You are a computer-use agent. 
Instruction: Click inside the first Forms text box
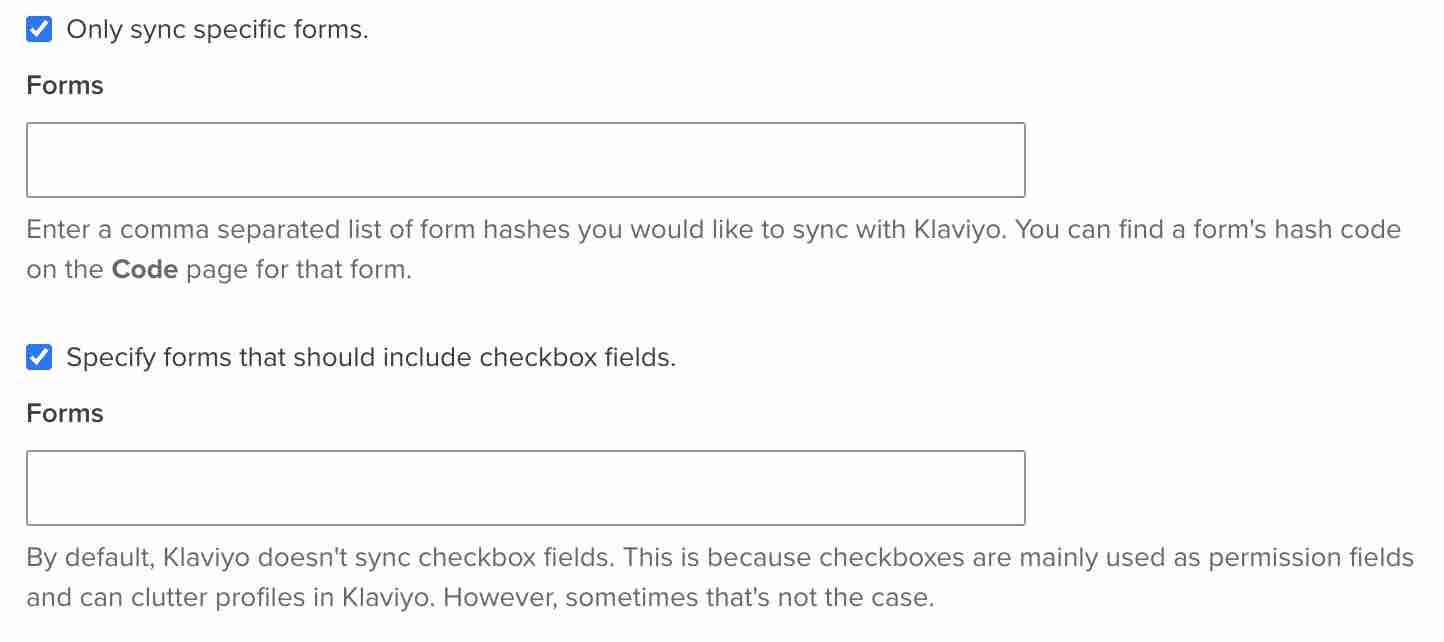[x=525, y=159]
